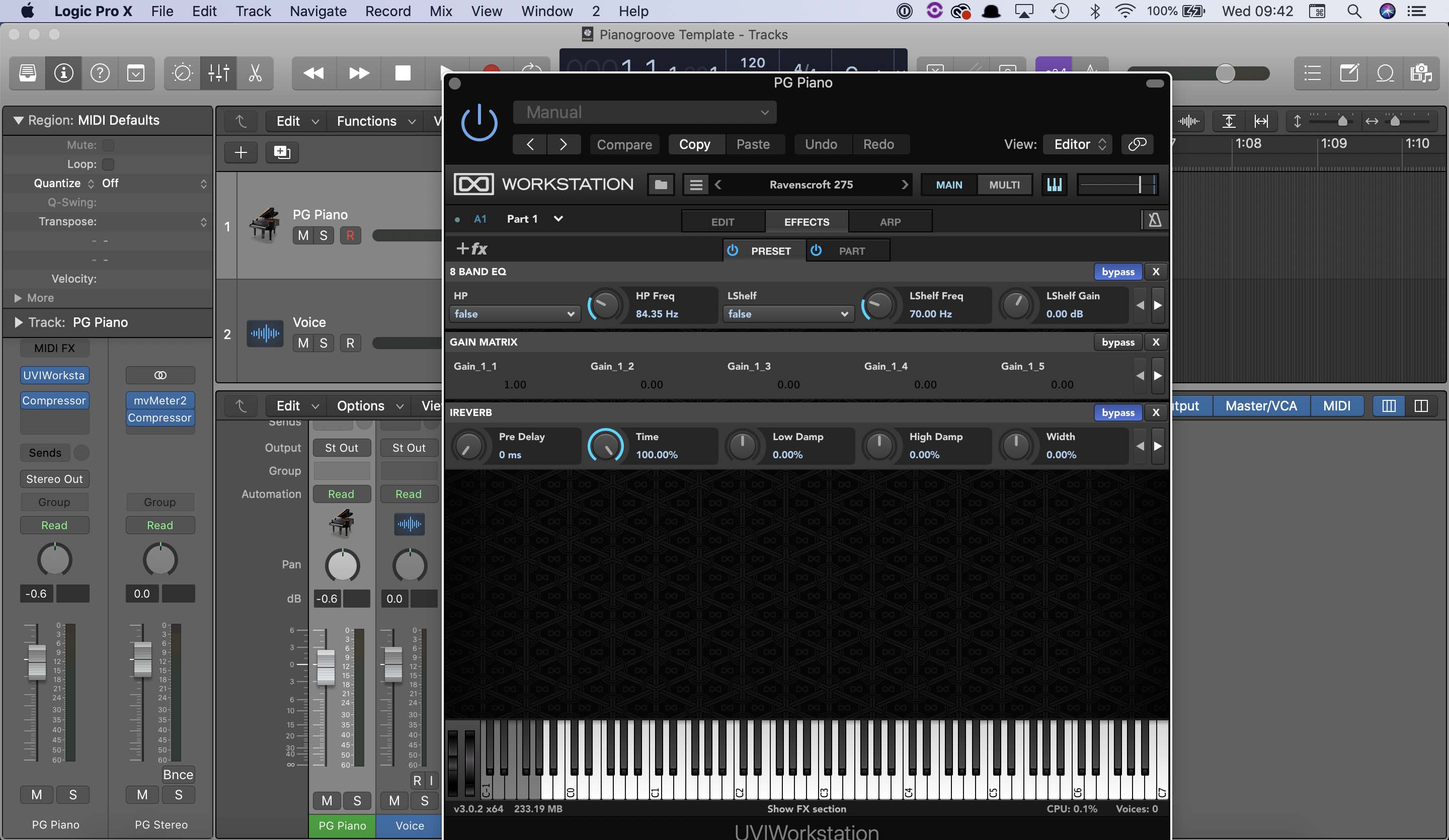
Task: Toggle the region Mute checkbox
Action: (108, 145)
